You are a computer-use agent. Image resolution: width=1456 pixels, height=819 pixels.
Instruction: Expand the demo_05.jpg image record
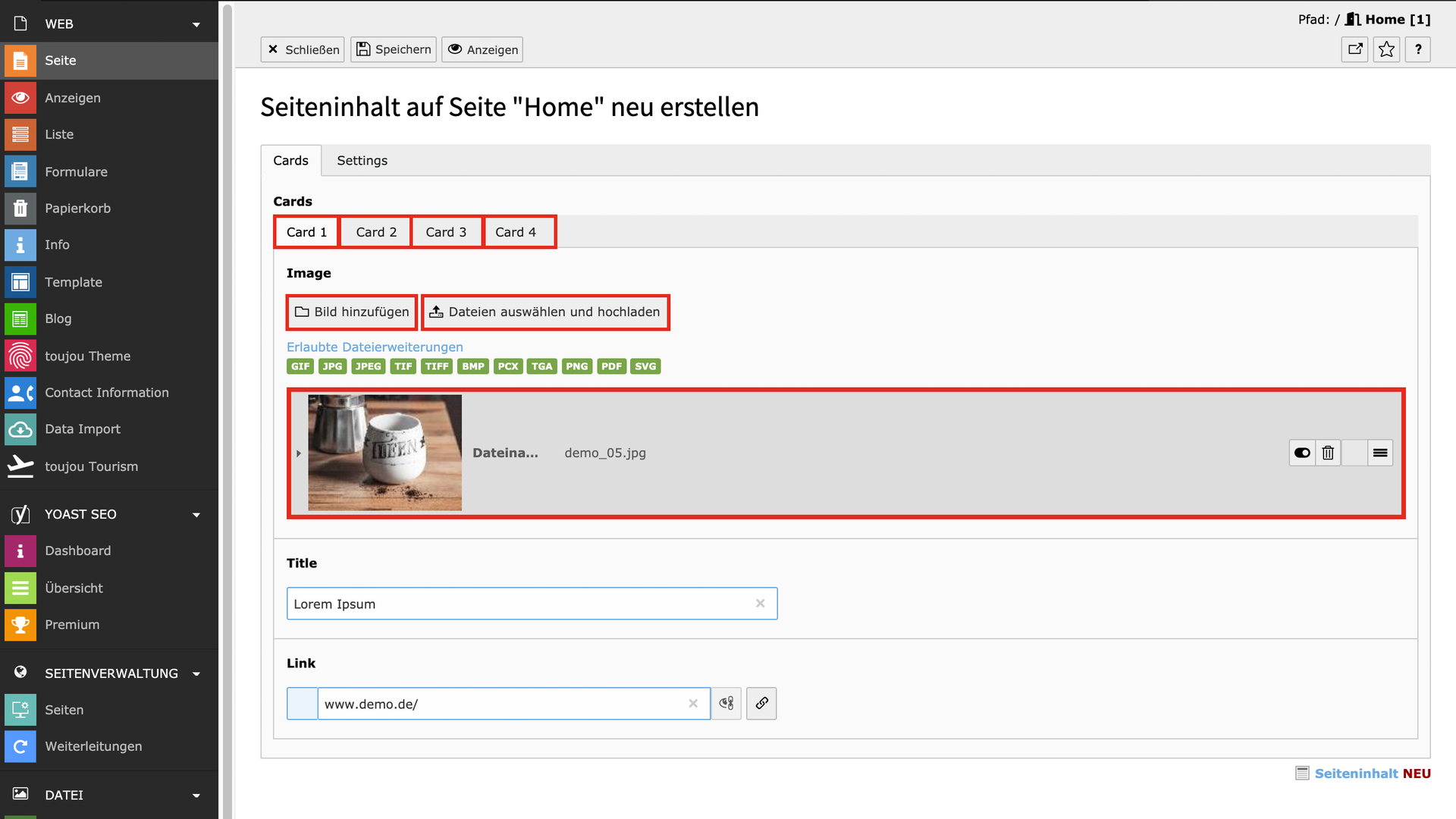(x=299, y=453)
